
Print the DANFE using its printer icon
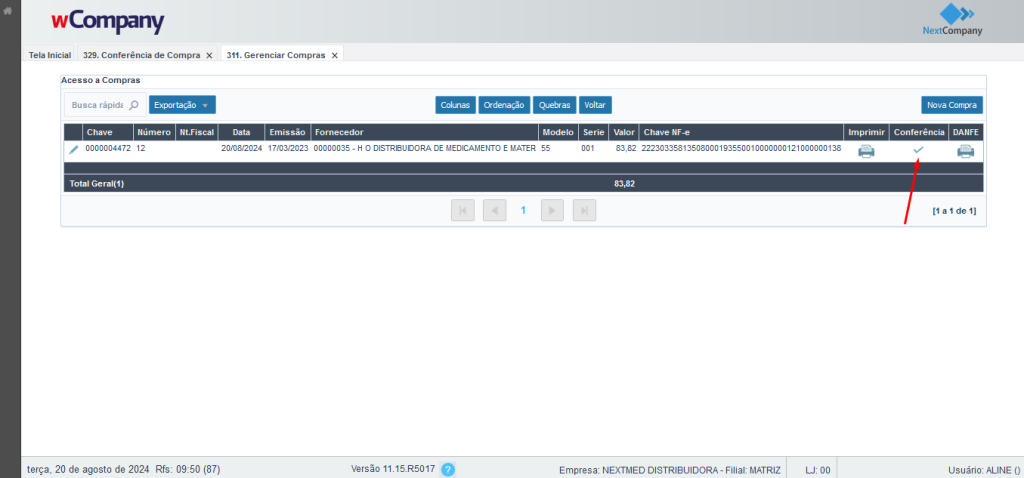[965, 150]
